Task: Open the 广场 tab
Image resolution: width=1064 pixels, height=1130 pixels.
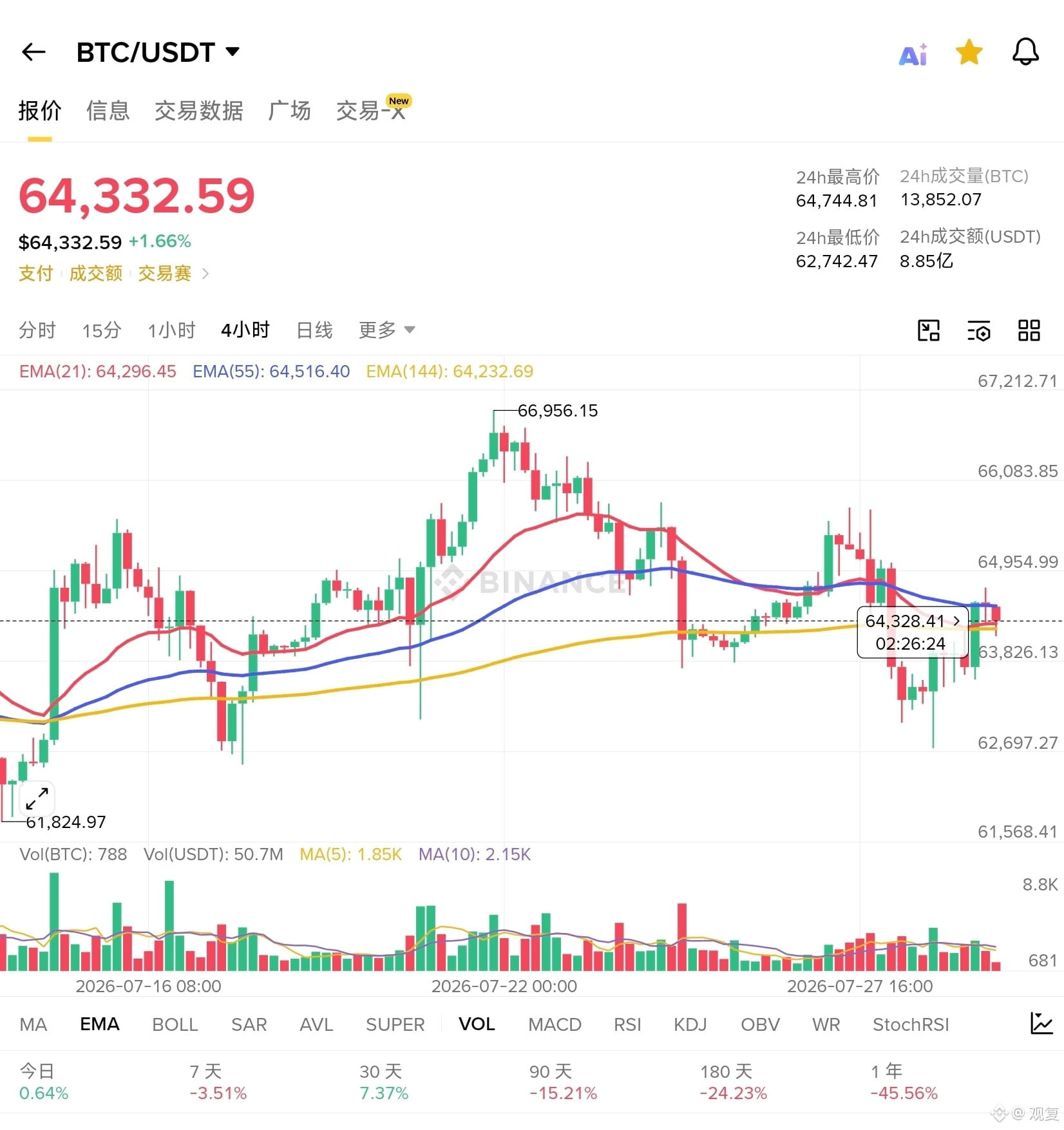Action: point(289,111)
